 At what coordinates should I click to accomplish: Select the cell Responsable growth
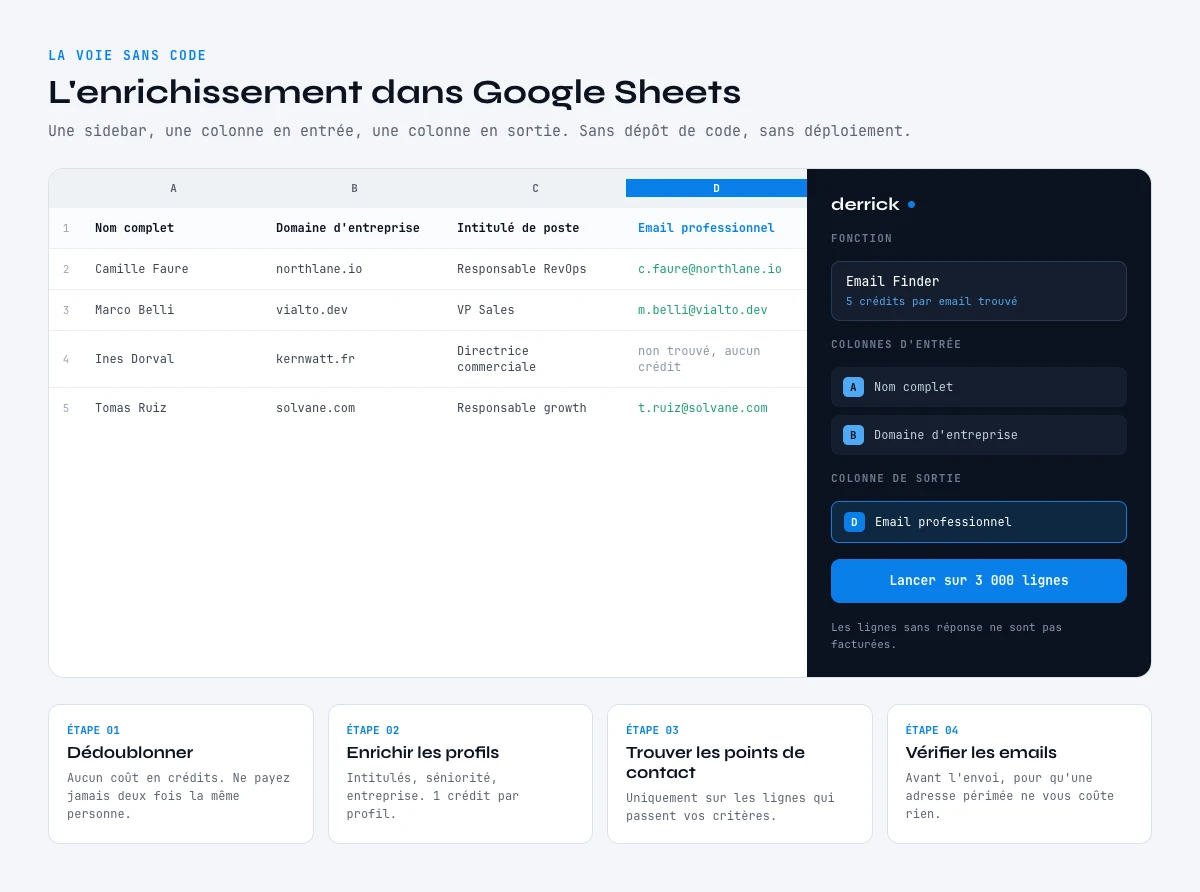(x=535, y=408)
